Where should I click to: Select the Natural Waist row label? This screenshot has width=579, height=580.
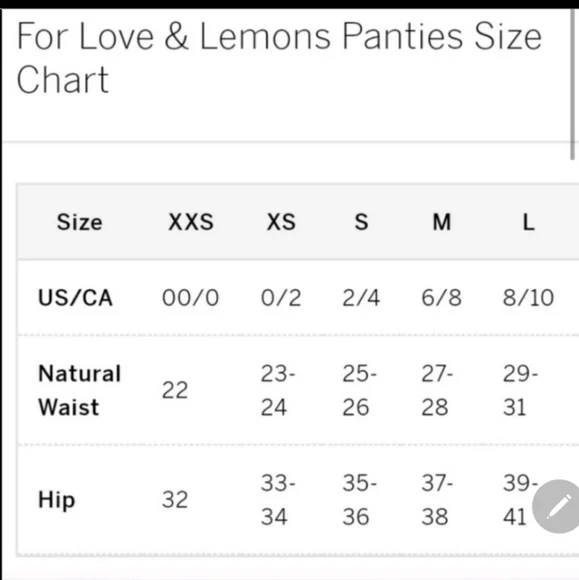(80, 390)
